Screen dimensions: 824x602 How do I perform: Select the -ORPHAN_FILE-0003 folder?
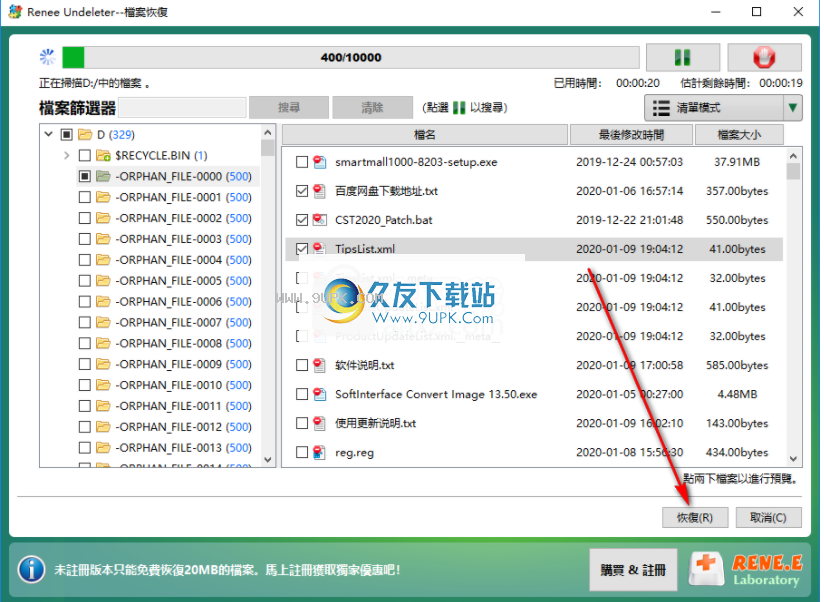(183, 239)
